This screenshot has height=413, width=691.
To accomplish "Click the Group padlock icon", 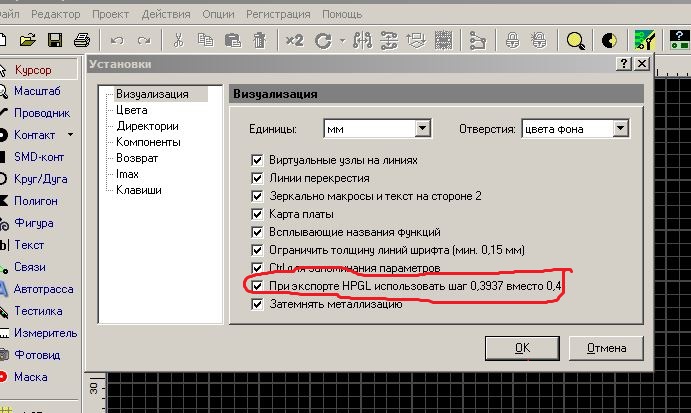I will point(512,41).
